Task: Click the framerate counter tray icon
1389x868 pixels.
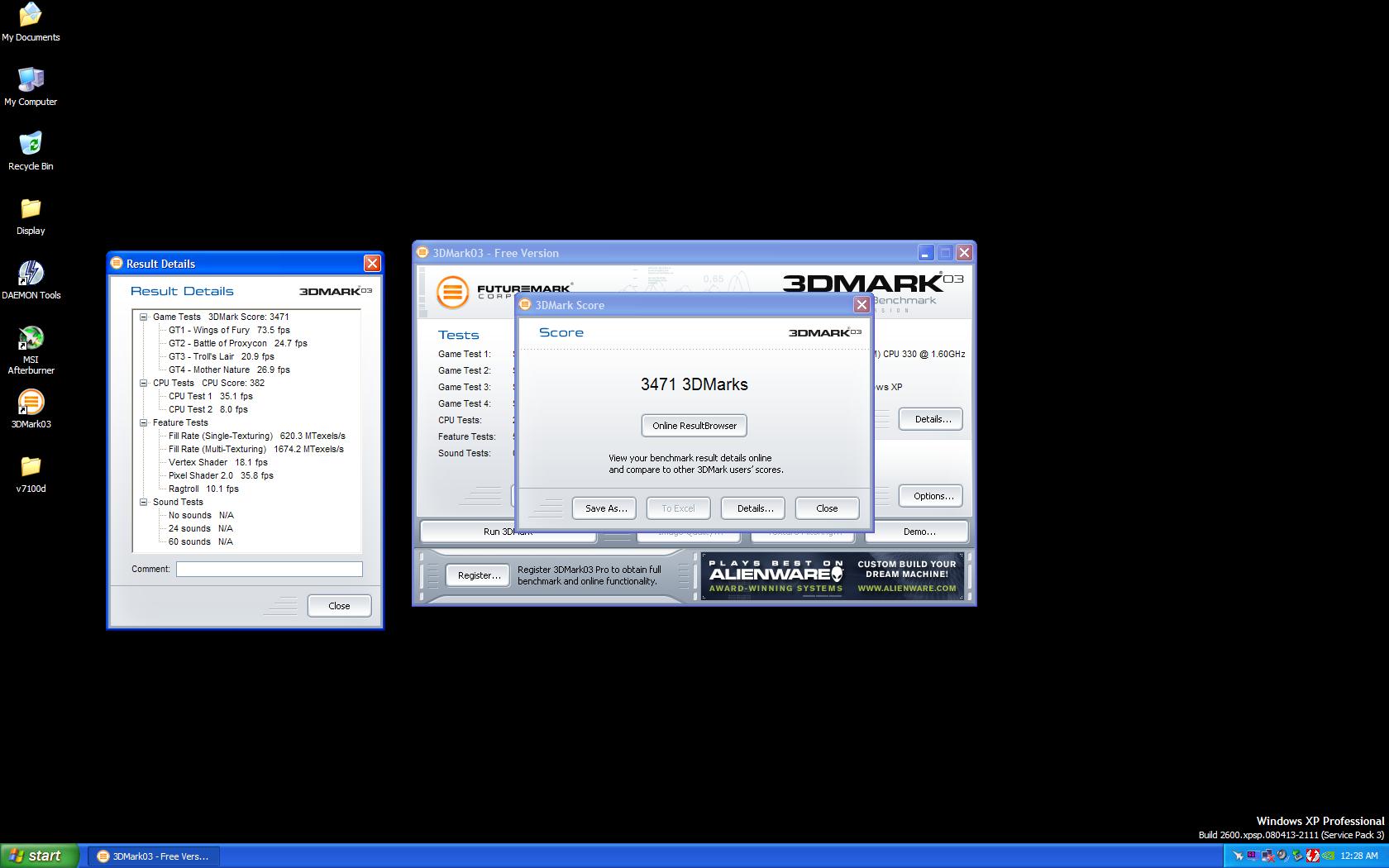Action: coord(1251,856)
